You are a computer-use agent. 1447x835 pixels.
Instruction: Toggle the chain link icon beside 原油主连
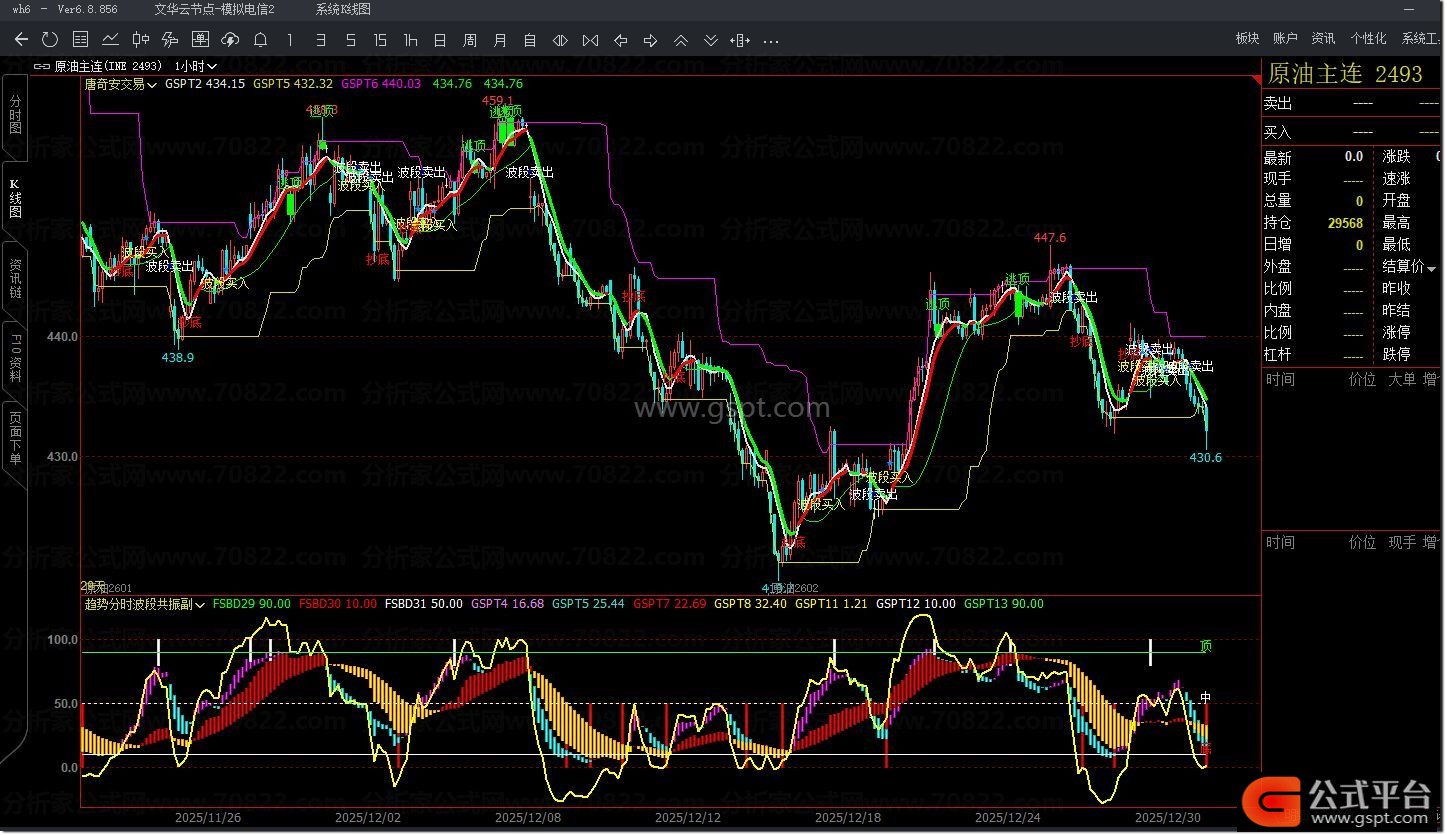(42, 66)
